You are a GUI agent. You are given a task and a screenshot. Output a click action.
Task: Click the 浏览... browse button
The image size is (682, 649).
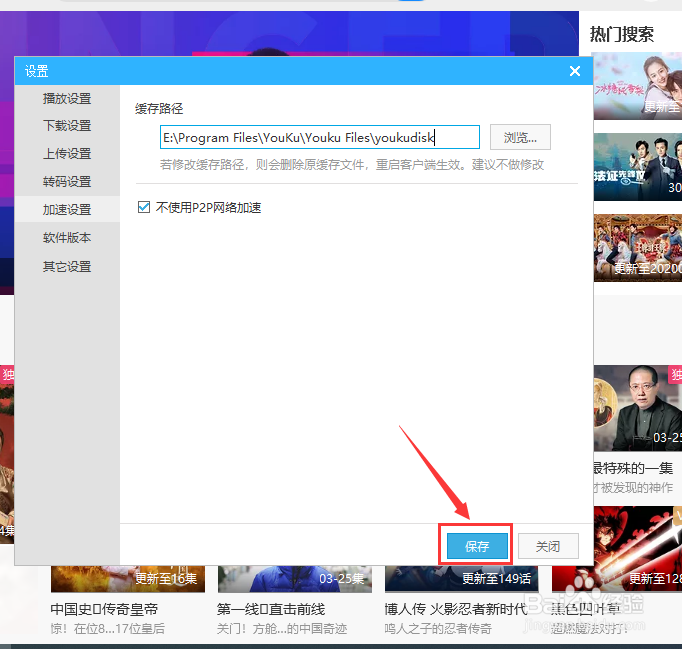tap(520, 137)
